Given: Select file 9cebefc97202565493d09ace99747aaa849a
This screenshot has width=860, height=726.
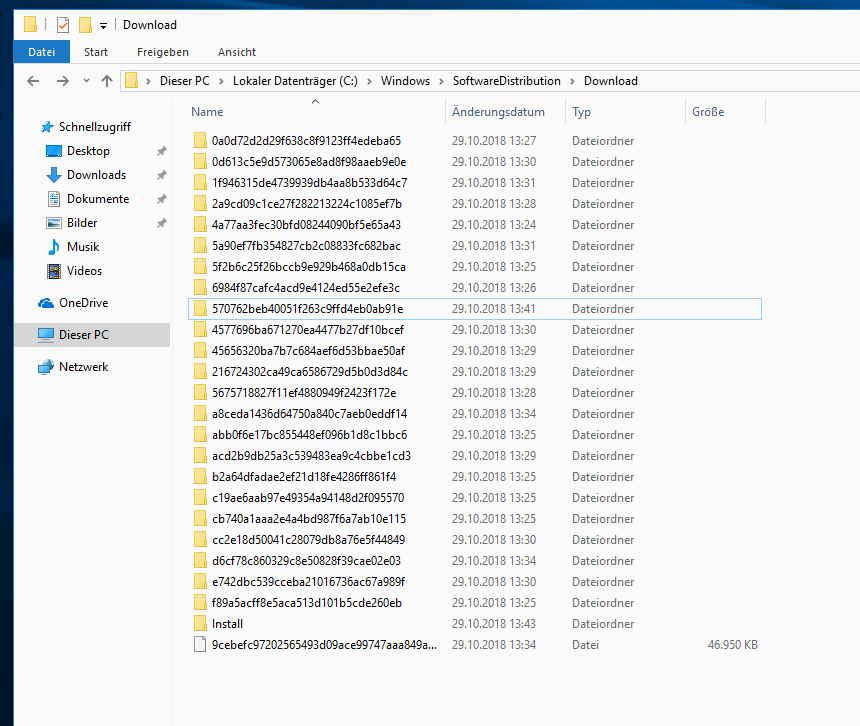Looking at the screenshot, I should coord(324,645).
